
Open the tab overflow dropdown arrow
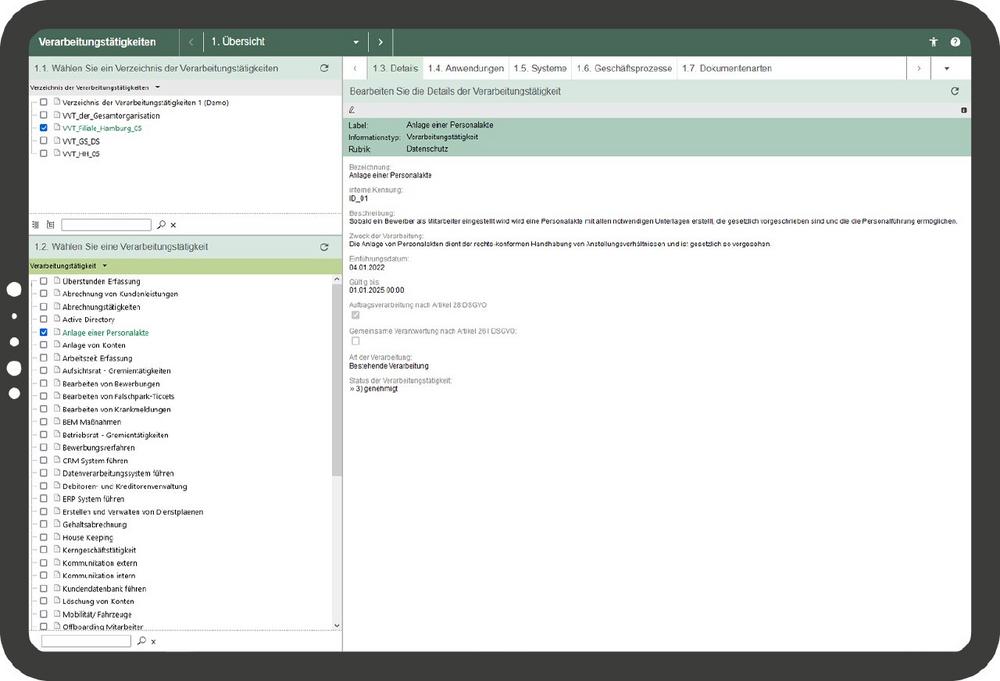pyautogui.click(x=946, y=69)
